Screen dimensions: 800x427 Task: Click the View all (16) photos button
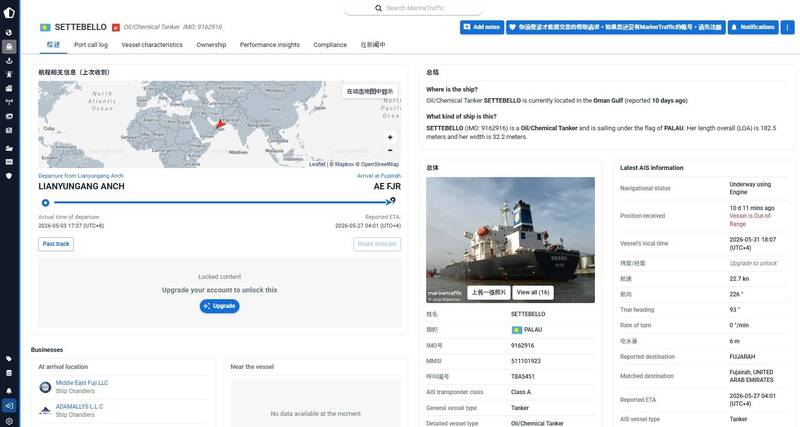point(533,292)
